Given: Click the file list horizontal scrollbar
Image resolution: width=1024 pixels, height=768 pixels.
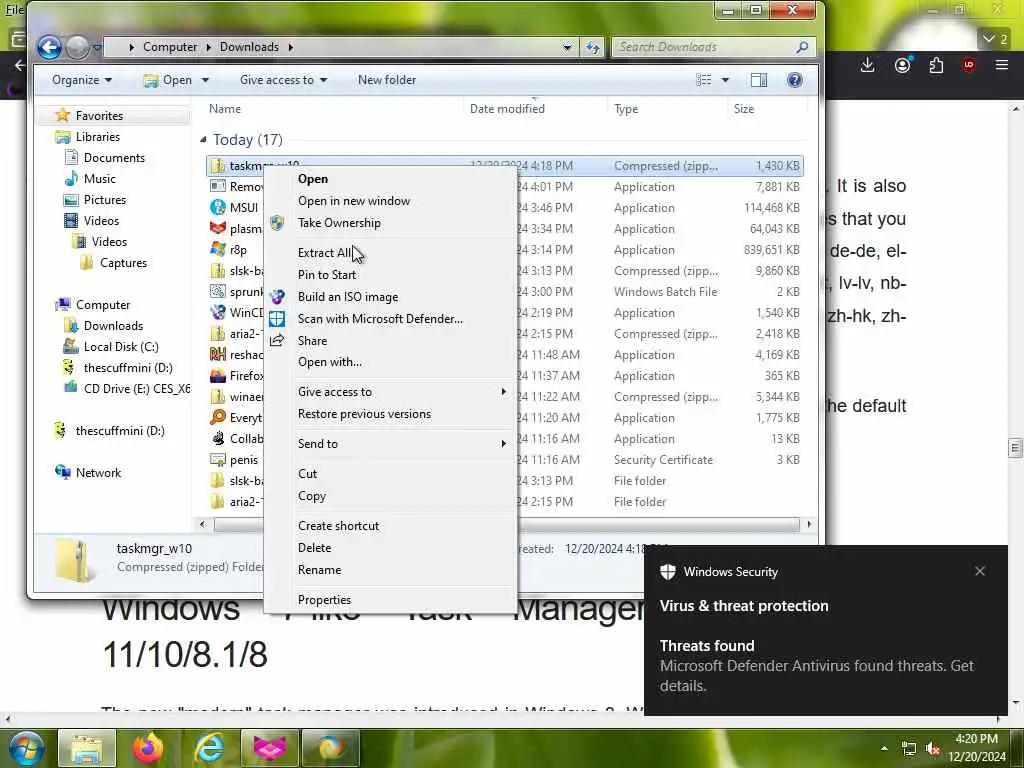Looking at the screenshot, I should pos(506,524).
